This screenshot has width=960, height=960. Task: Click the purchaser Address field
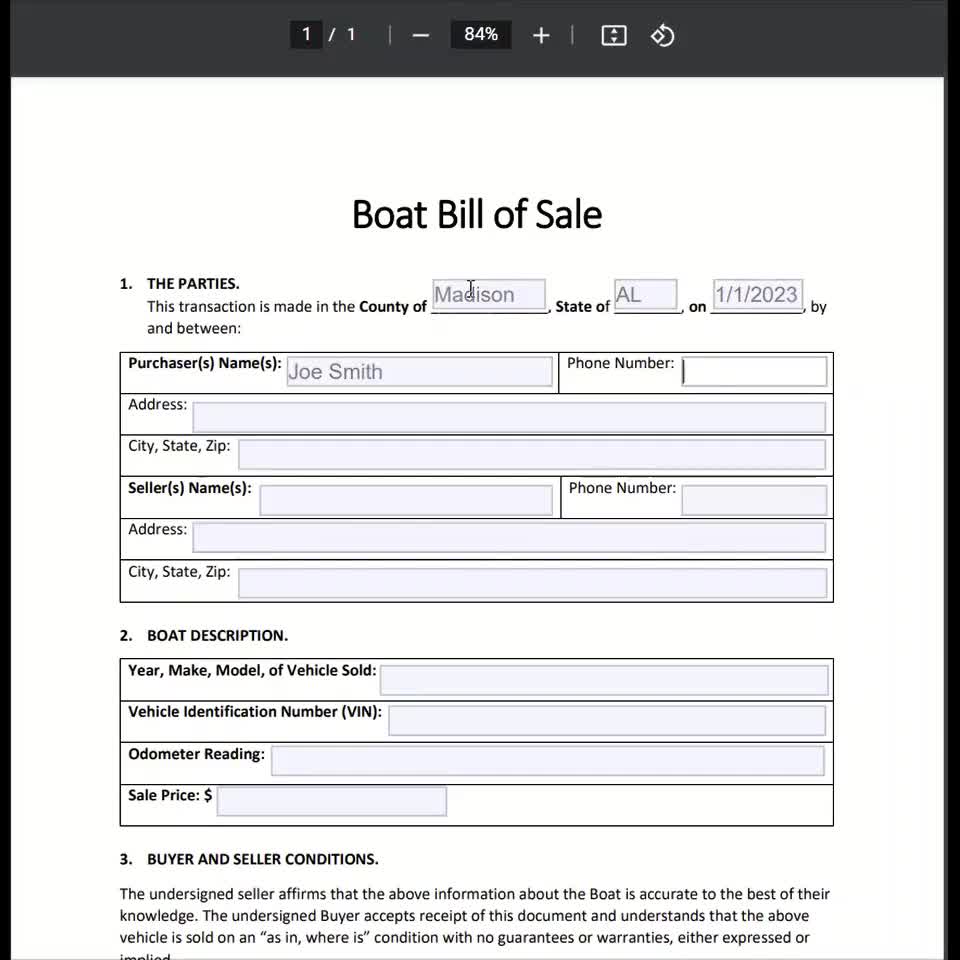tap(511, 416)
